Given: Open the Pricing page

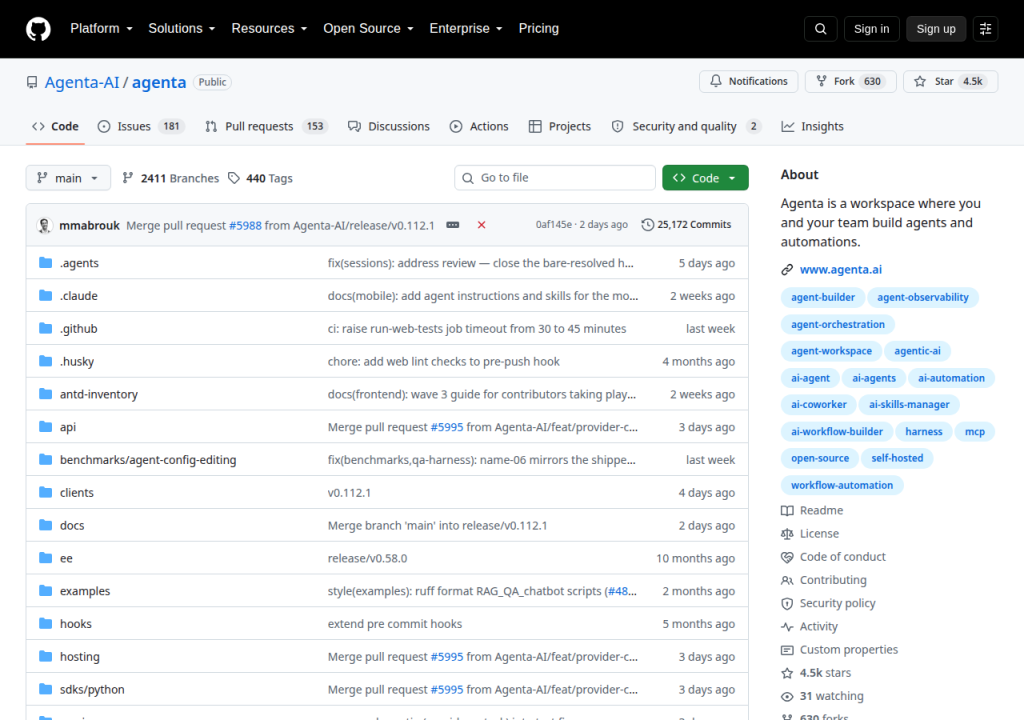Looking at the screenshot, I should (x=539, y=29).
